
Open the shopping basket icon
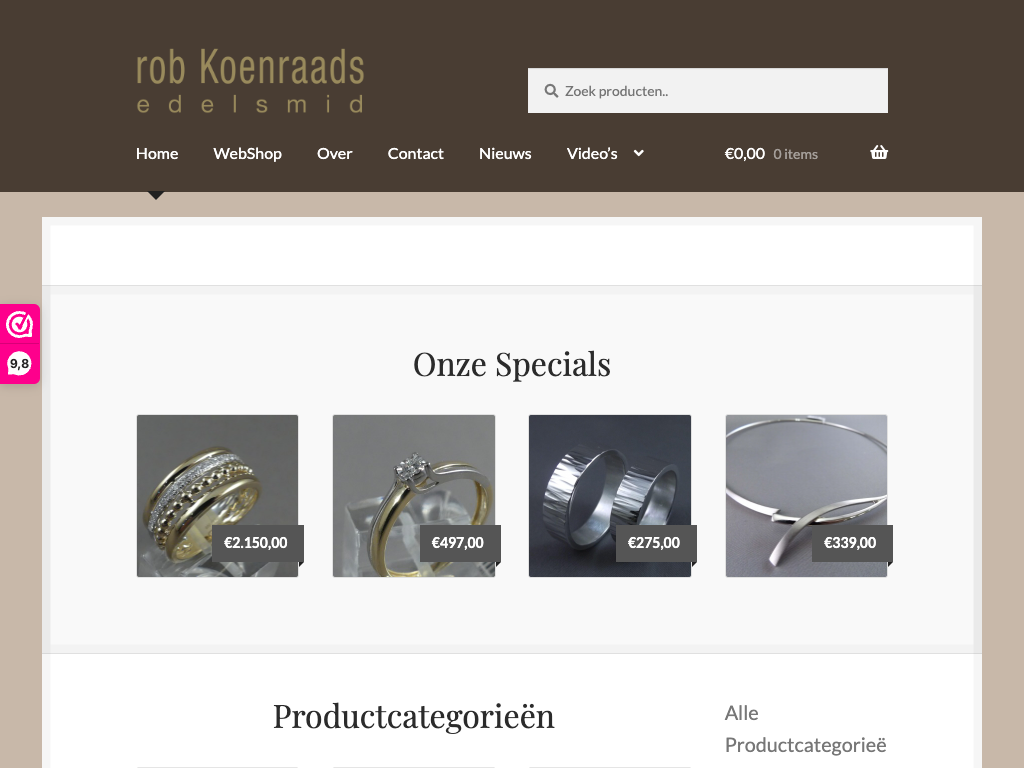pyautogui.click(x=879, y=153)
